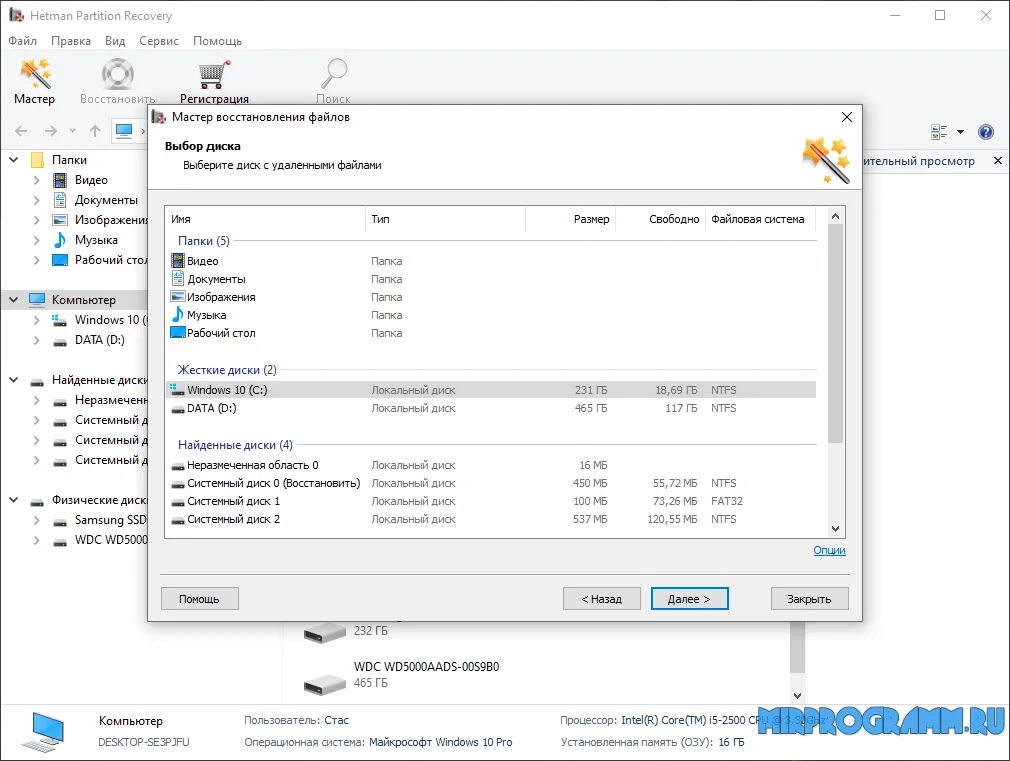Open the Правка menu
Image resolution: width=1010 pixels, height=761 pixels.
(x=71, y=41)
